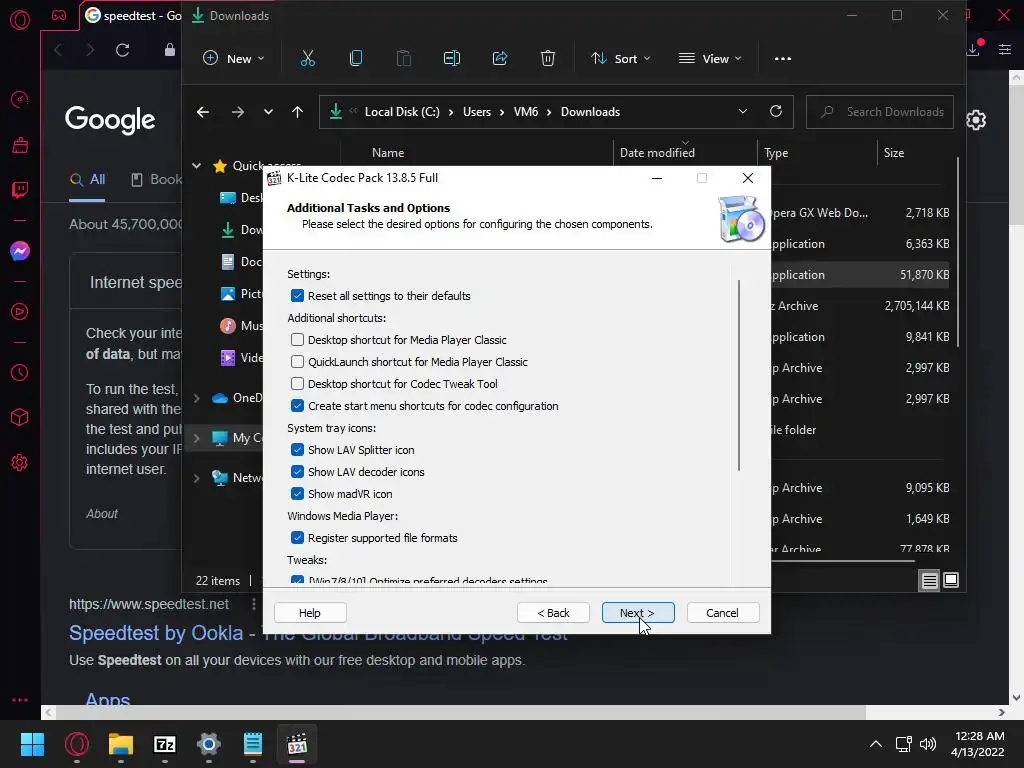
Task: Open Windows Start menu
Action: click(33, 744)
